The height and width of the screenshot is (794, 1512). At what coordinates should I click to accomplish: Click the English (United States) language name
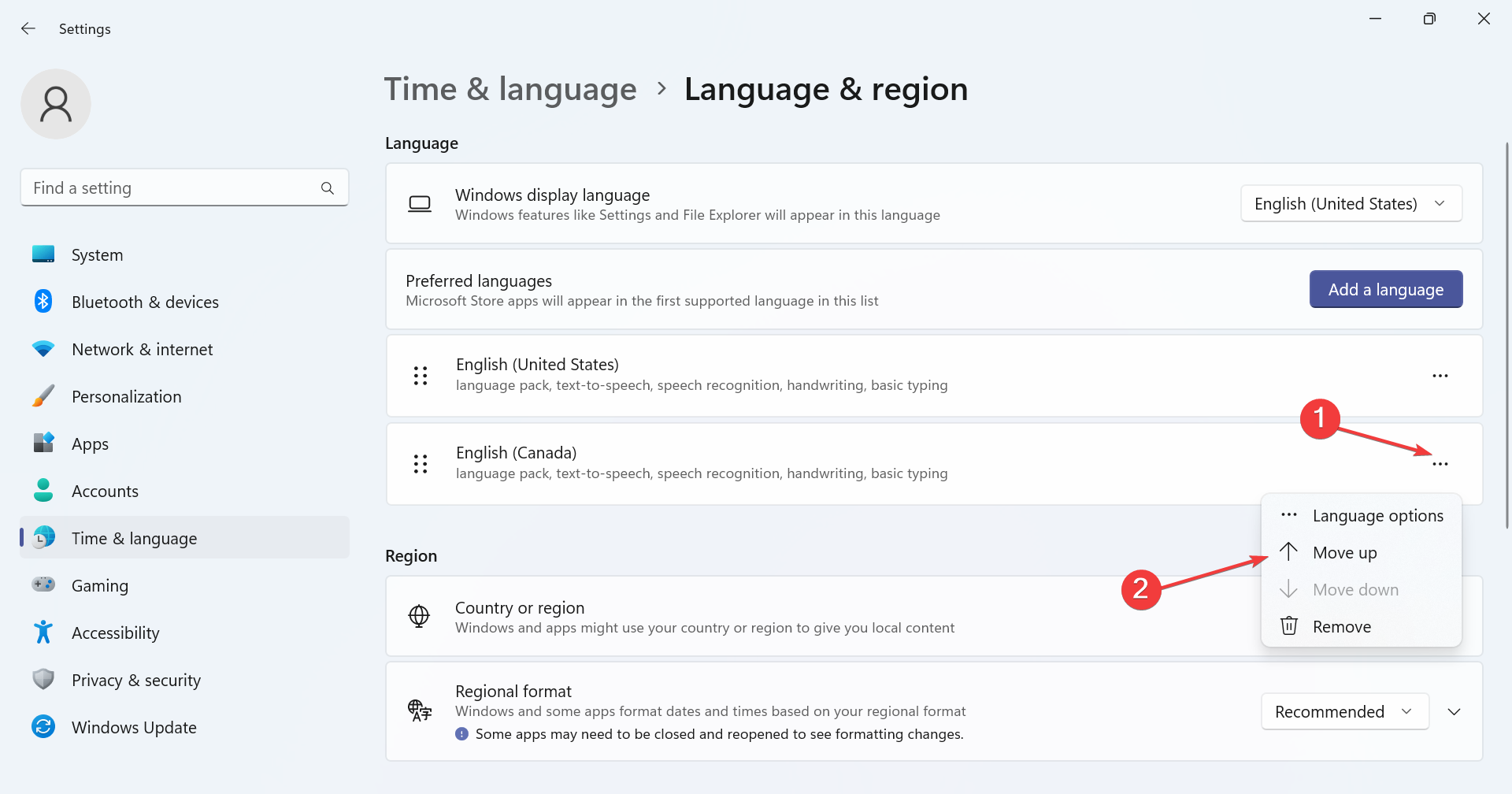(537, 365)
